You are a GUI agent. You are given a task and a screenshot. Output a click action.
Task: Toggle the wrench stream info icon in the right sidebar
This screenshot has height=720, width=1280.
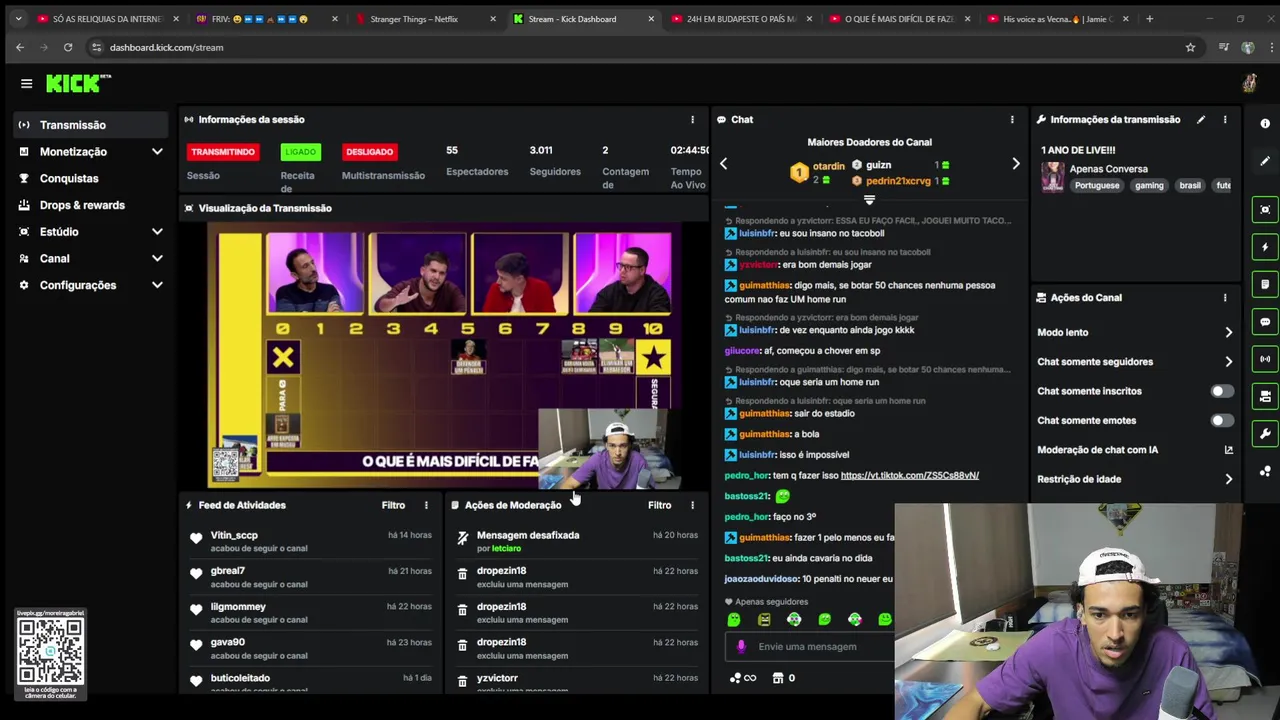click(1265, 434)
